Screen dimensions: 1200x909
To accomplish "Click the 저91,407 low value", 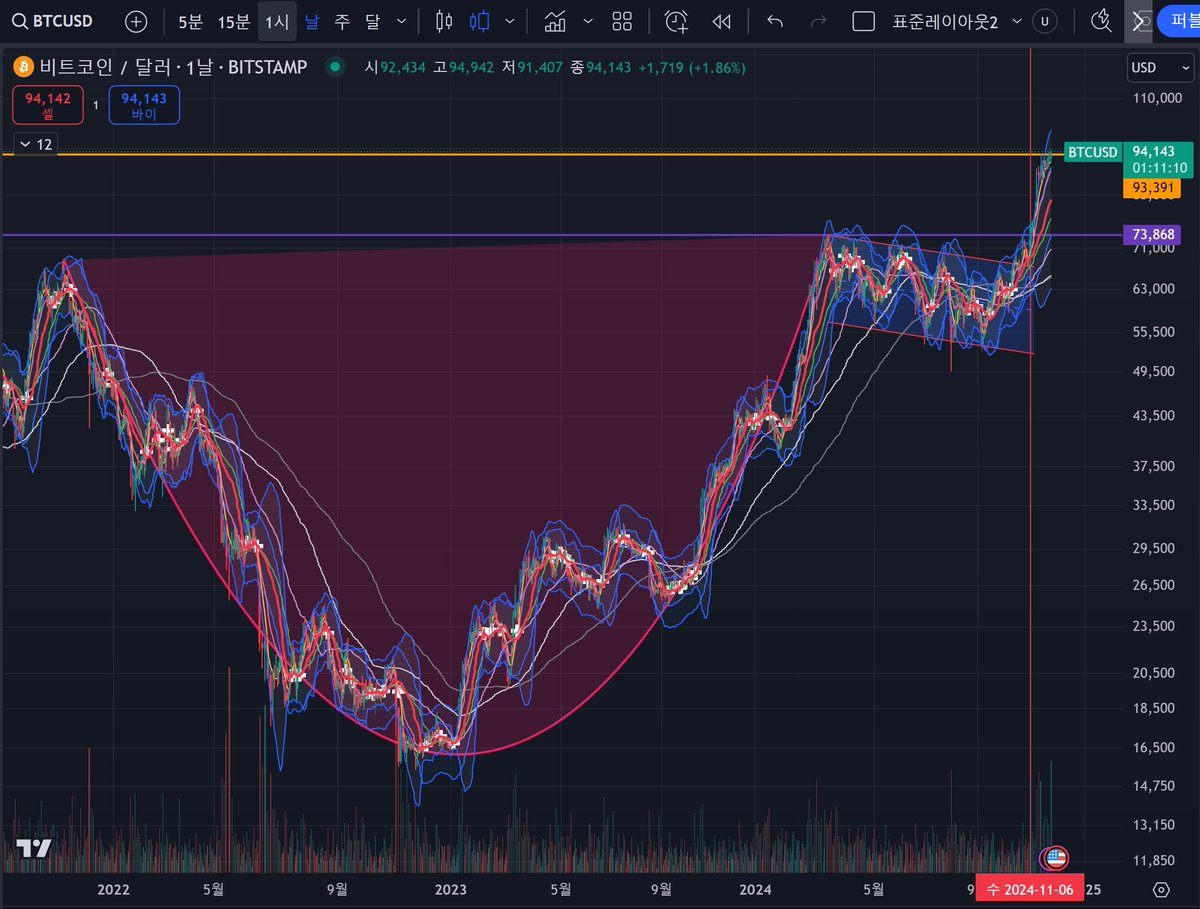I will [533, 68].
